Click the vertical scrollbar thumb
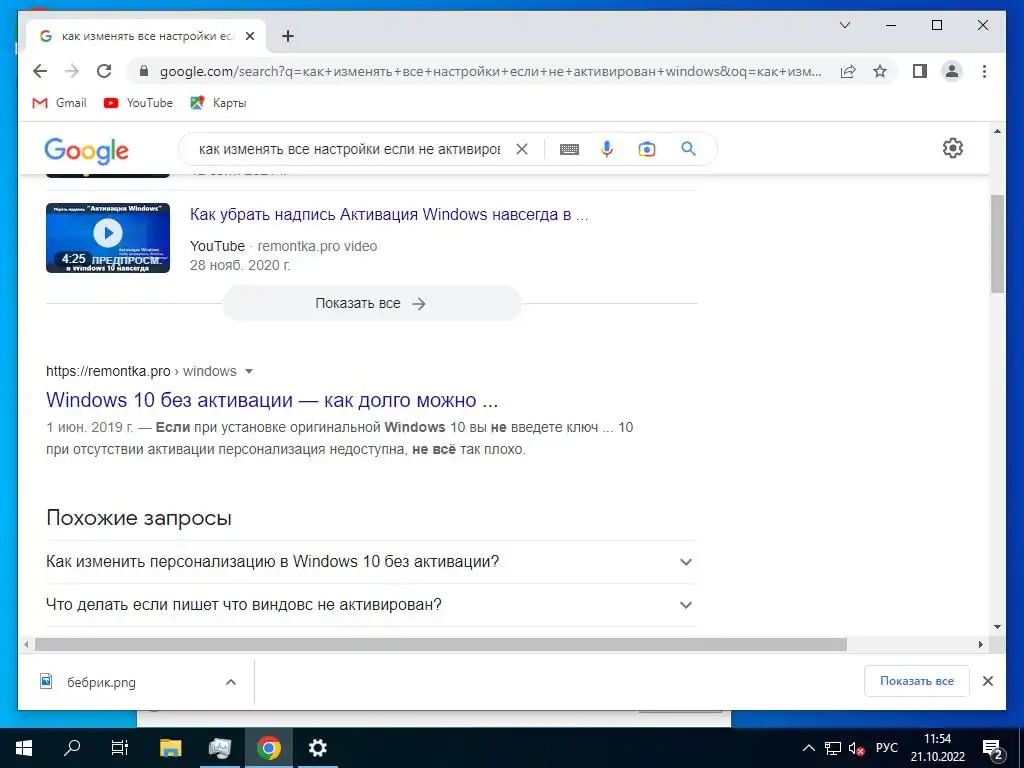Viewport: 1024px width, 768px height. [997, 244]
